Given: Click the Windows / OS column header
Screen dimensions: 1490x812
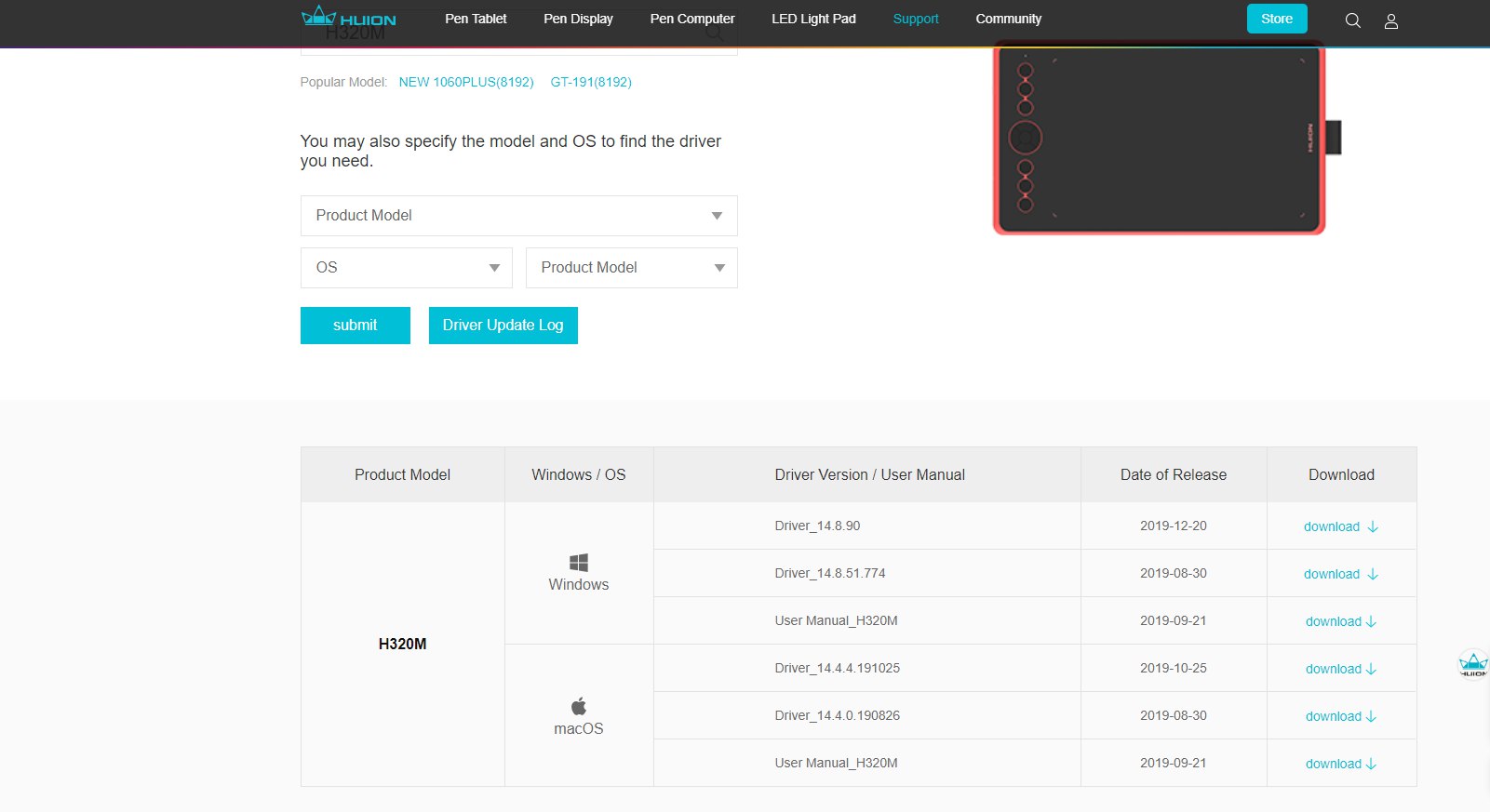Looking at the screenshot, I should point(579,474).
